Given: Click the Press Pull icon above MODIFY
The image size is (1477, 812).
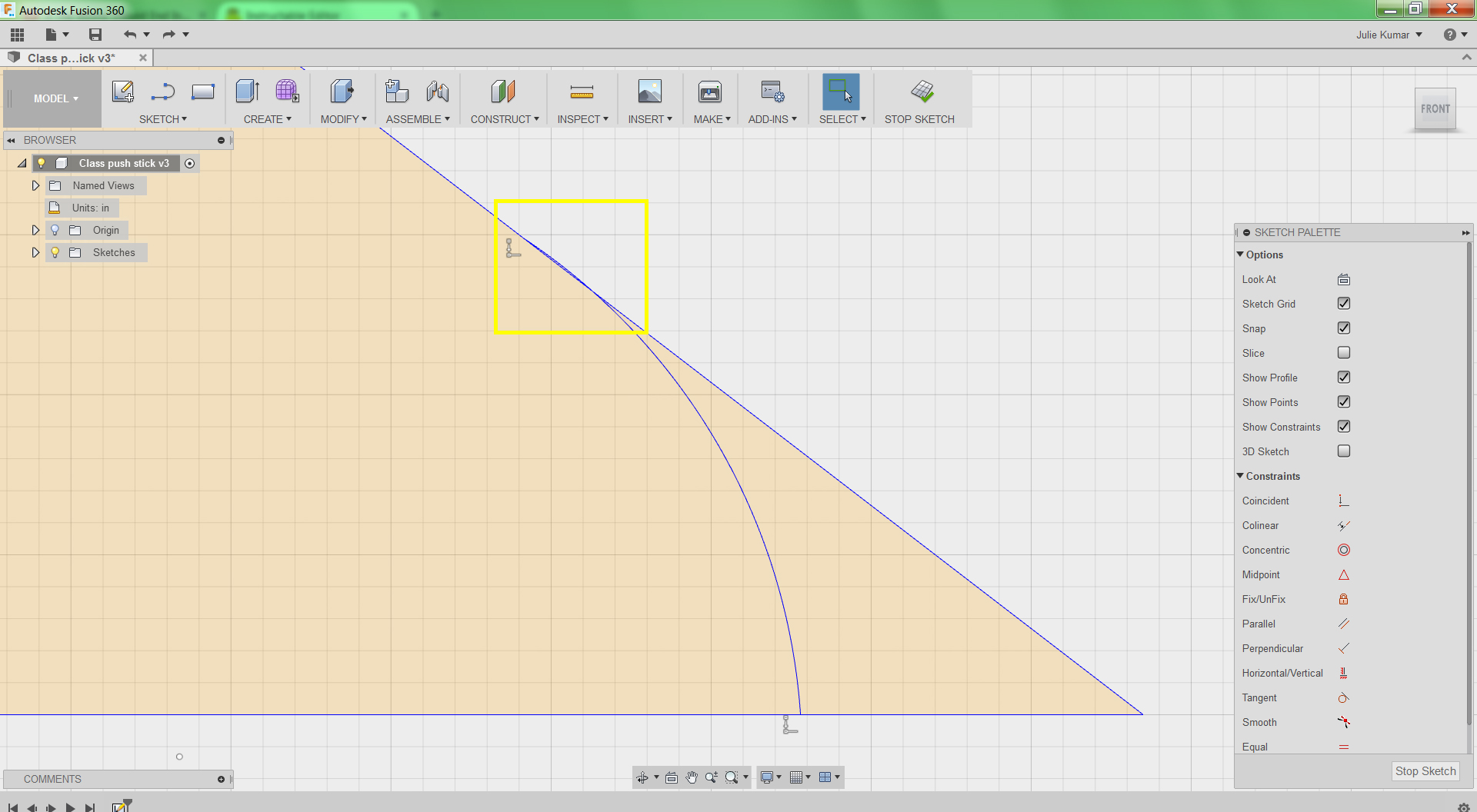Looking at the screenshot, I should (342, 92).
